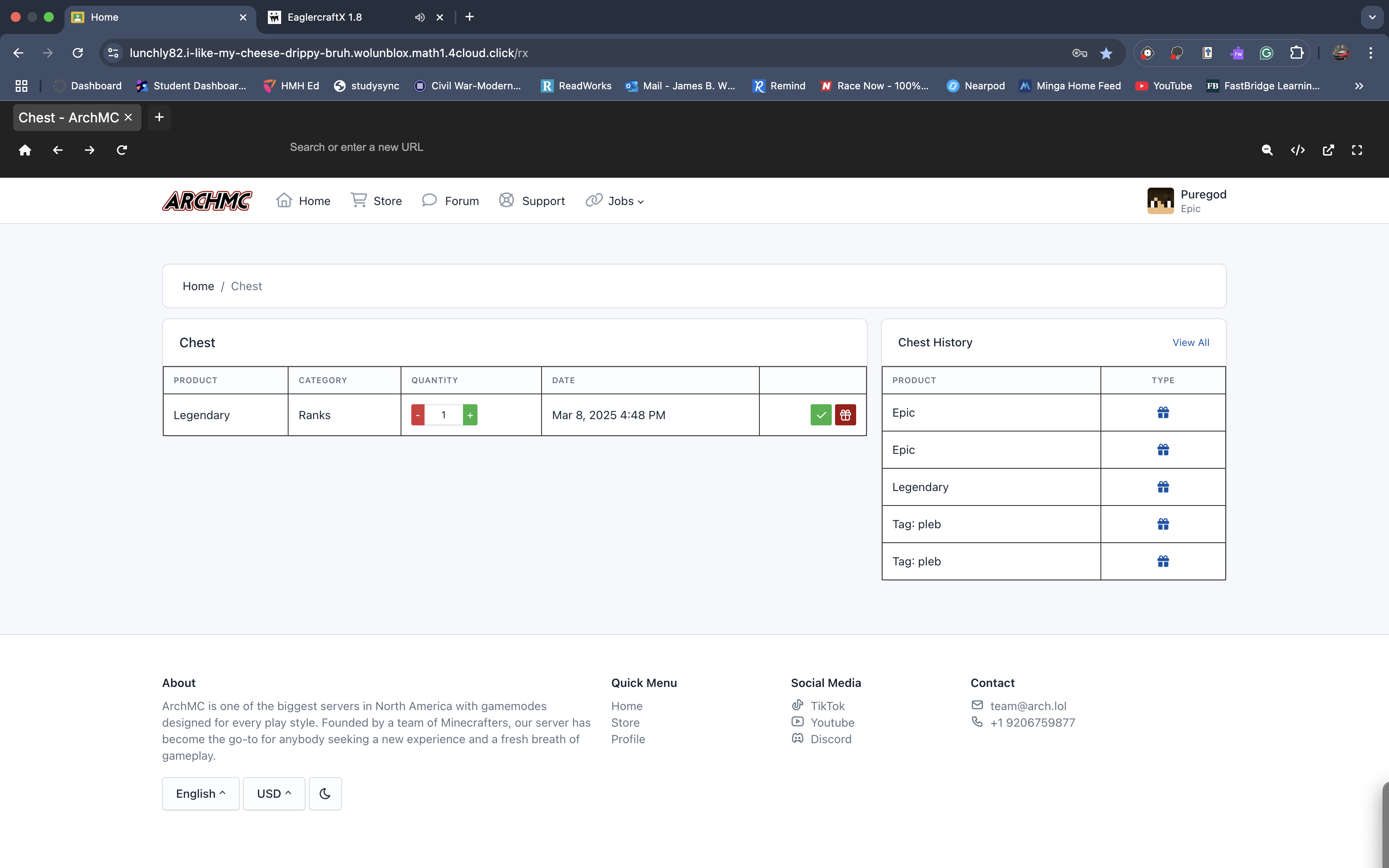Image resolution: width=1389 pixels, height=868 pixels.
Task: Open the Nearpod bookmark
Action: coord(976,86)
